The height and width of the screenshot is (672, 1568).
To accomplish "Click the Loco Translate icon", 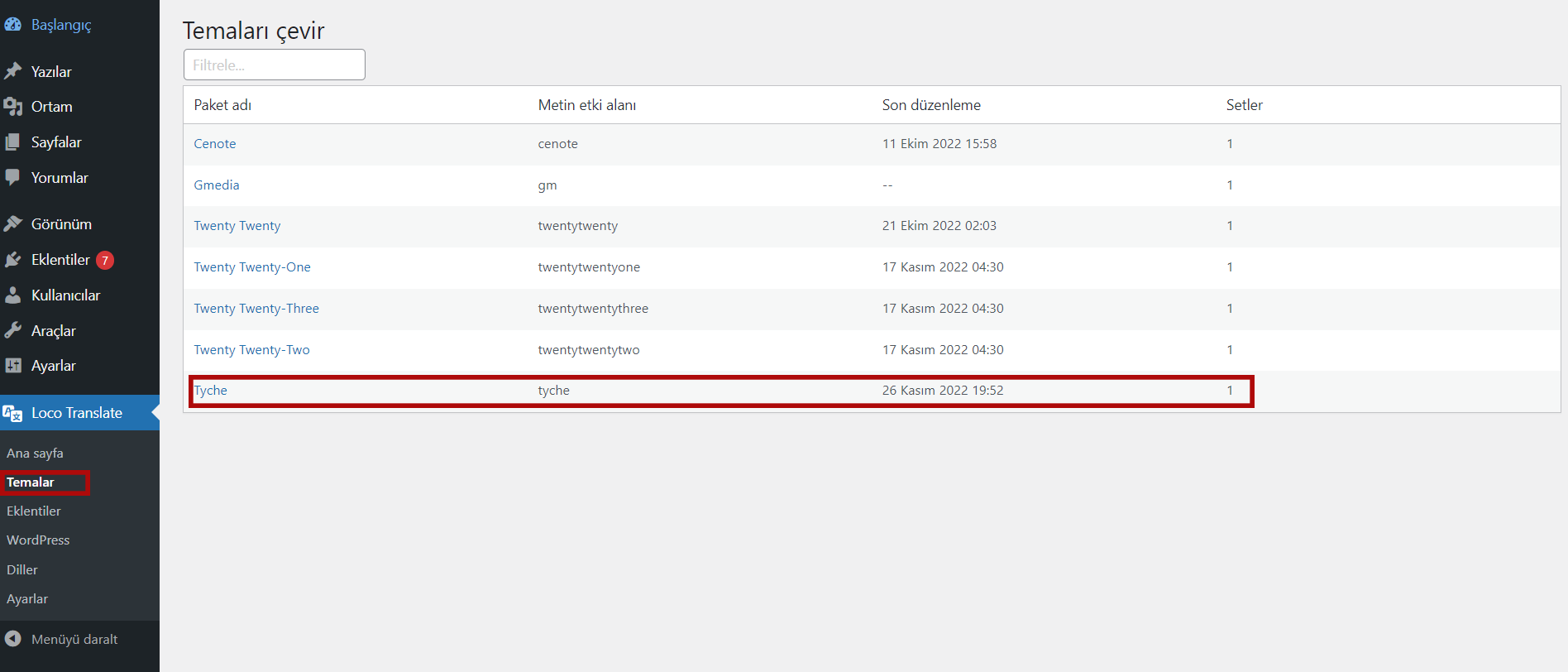I will point(12,413).
